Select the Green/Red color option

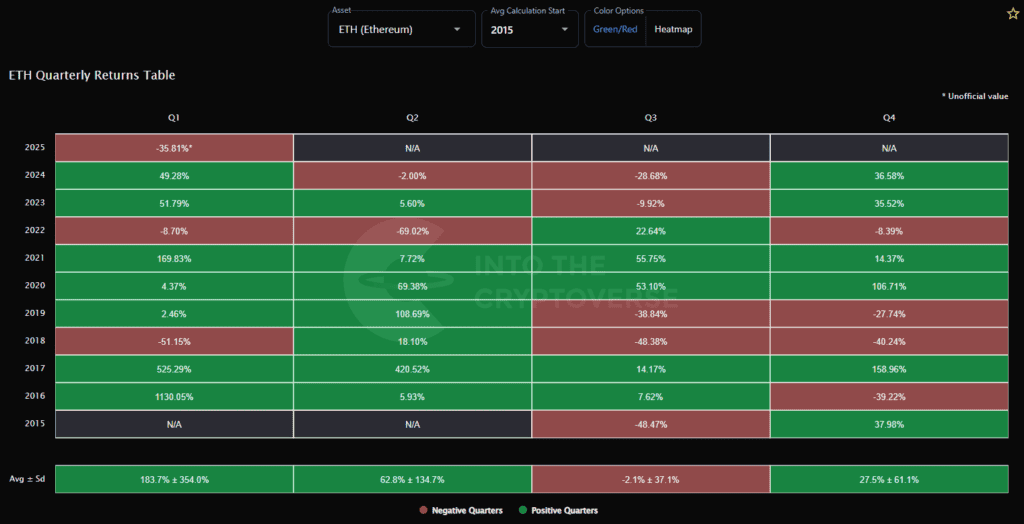click(615, 29)
